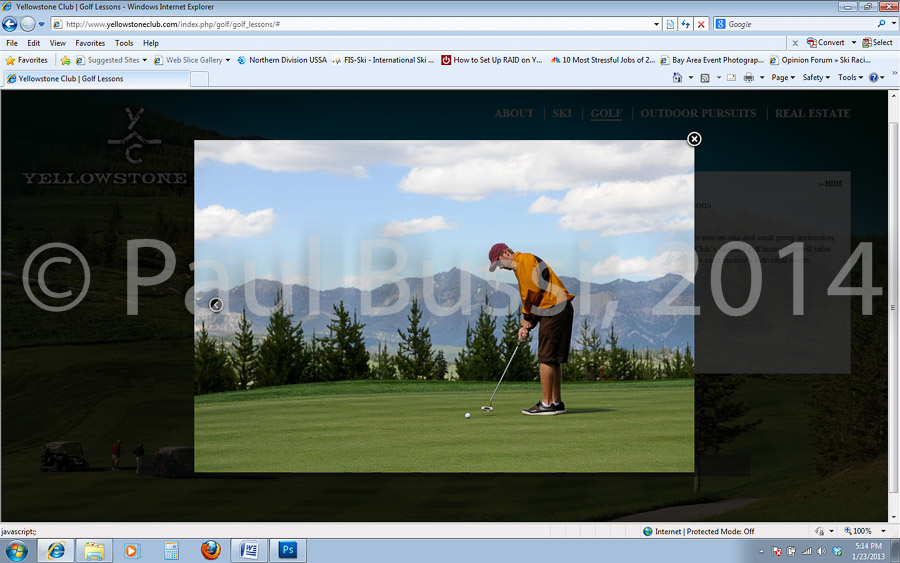Click the yellowstoneclub.com address bar
The image size is (900, 563).
[x=351, y=24]
